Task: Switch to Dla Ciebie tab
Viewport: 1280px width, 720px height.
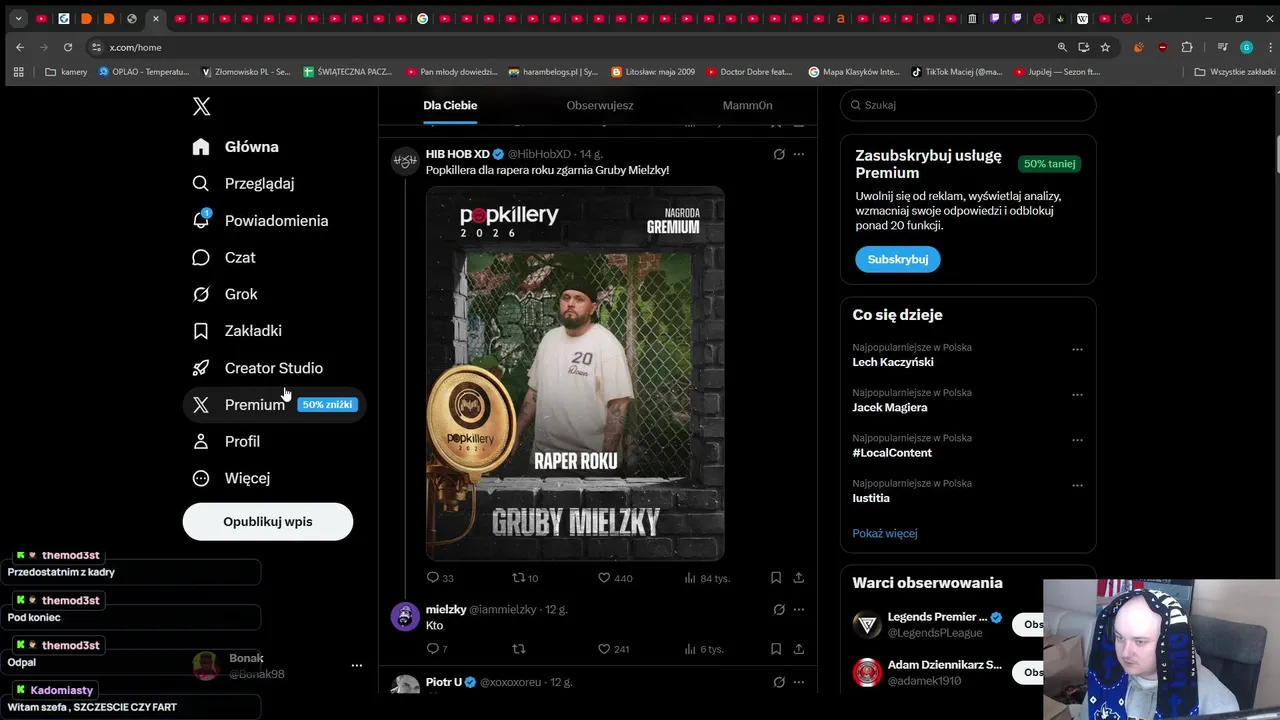Action: pyautogui.click(x=450, y=105)
